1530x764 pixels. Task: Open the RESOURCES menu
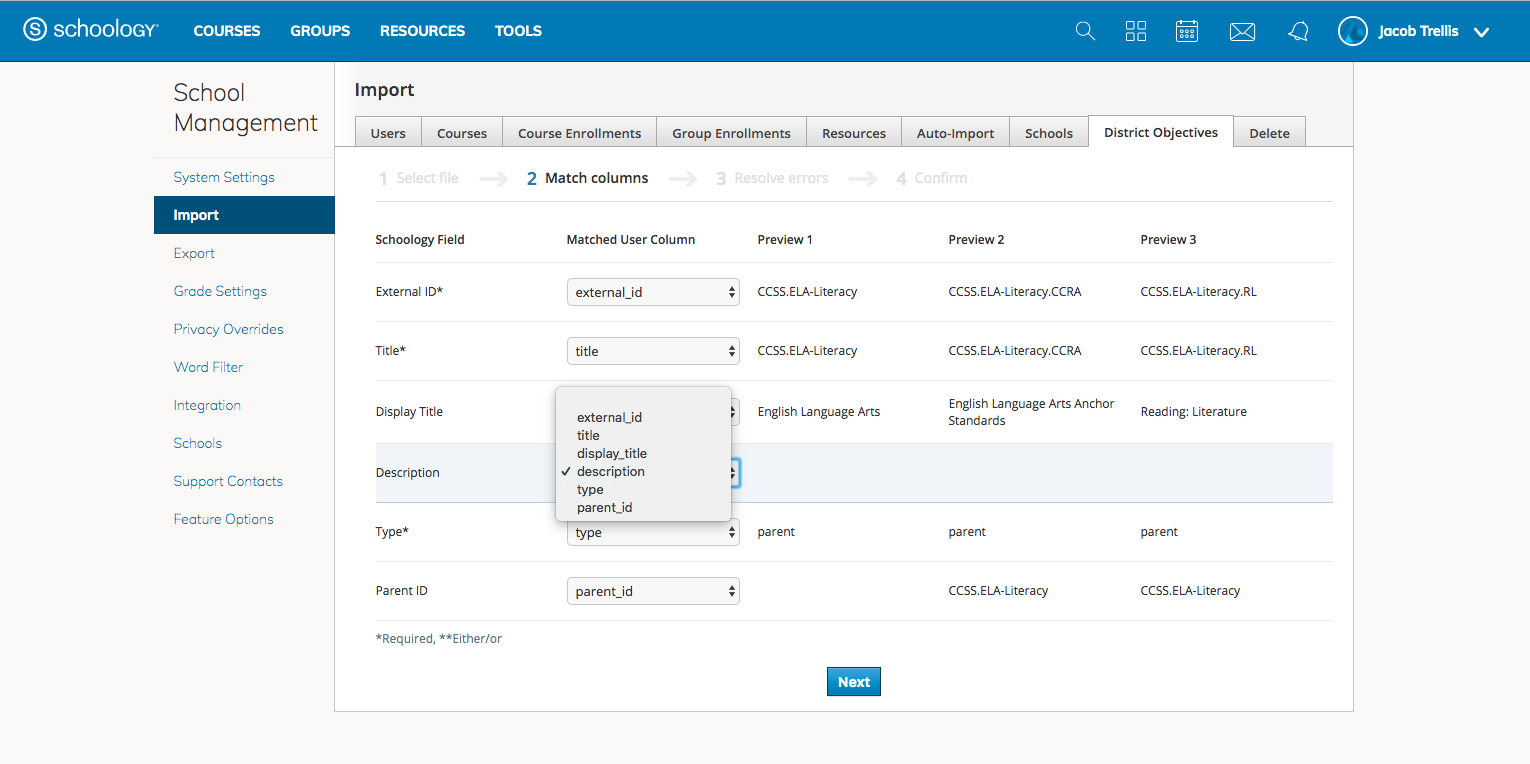(422, 31)
